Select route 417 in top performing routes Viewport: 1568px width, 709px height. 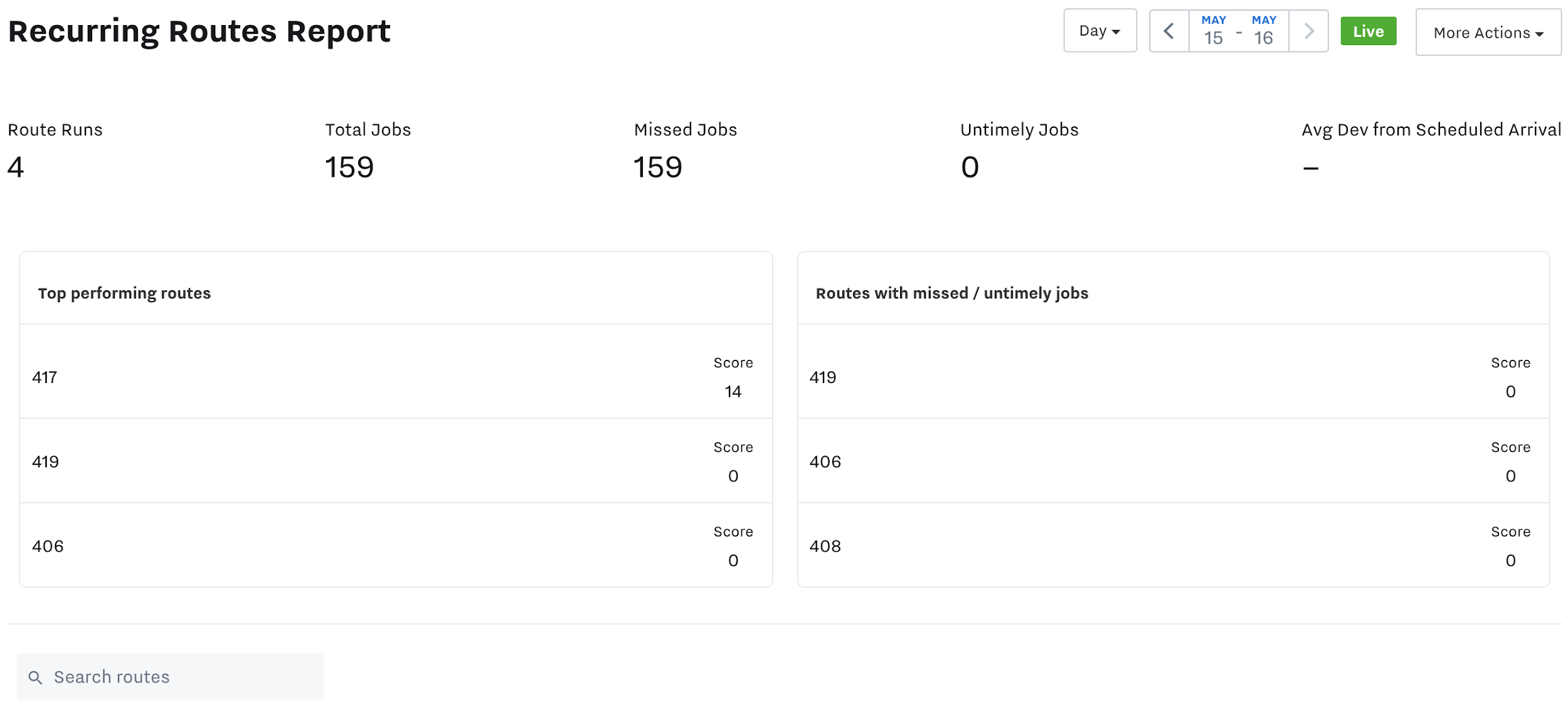[45, 377]
